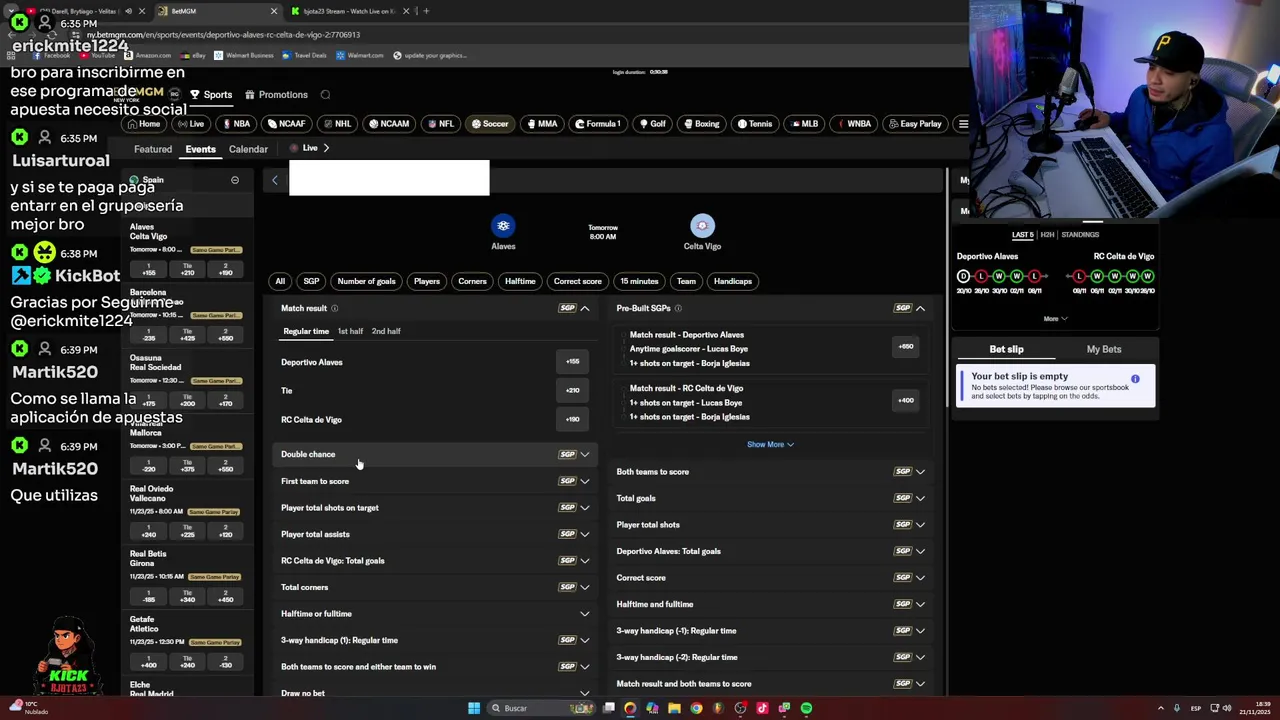Toggle SGP badge on Correct score row

click(x=903, y=577)
